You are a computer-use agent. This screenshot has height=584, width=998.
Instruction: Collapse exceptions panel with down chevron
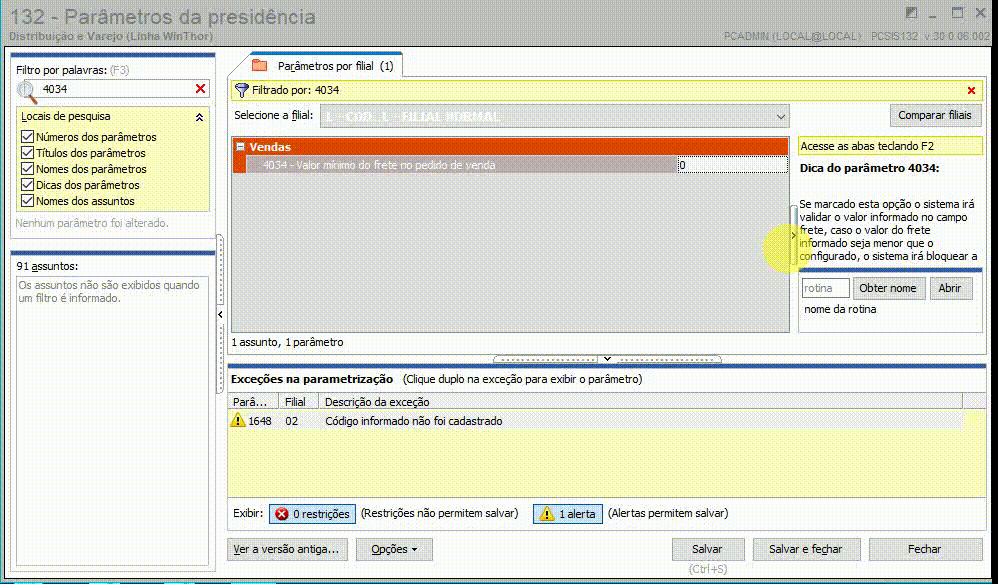pyautogui.click(x=607, y=359)
